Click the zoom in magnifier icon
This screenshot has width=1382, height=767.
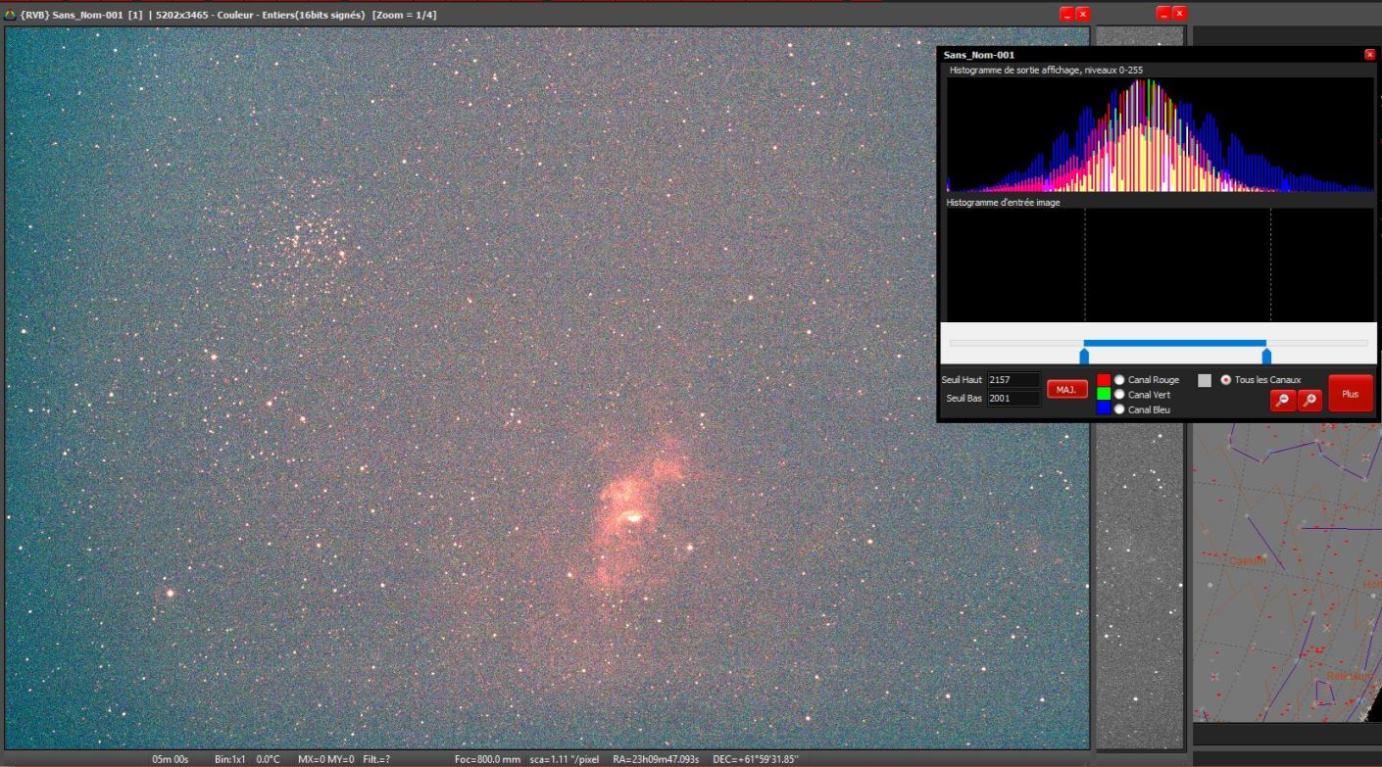[1309, 400]
